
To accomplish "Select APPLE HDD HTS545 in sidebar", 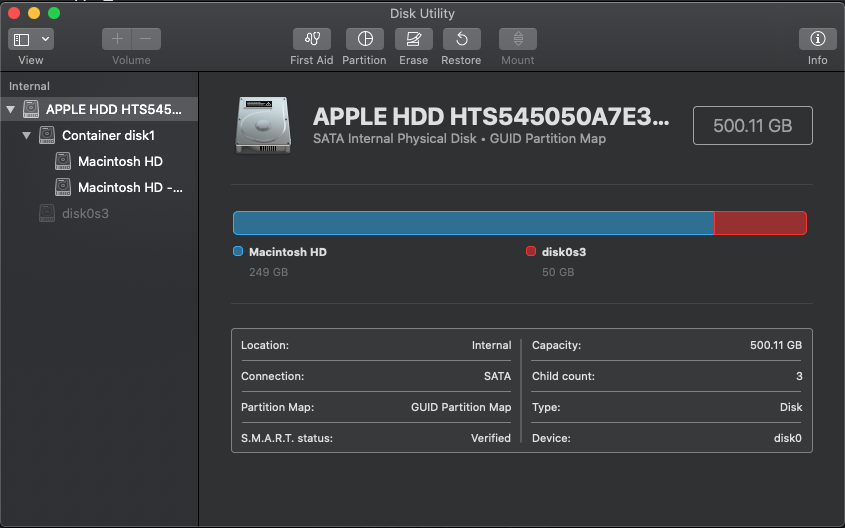I will (x=99, y=109).
